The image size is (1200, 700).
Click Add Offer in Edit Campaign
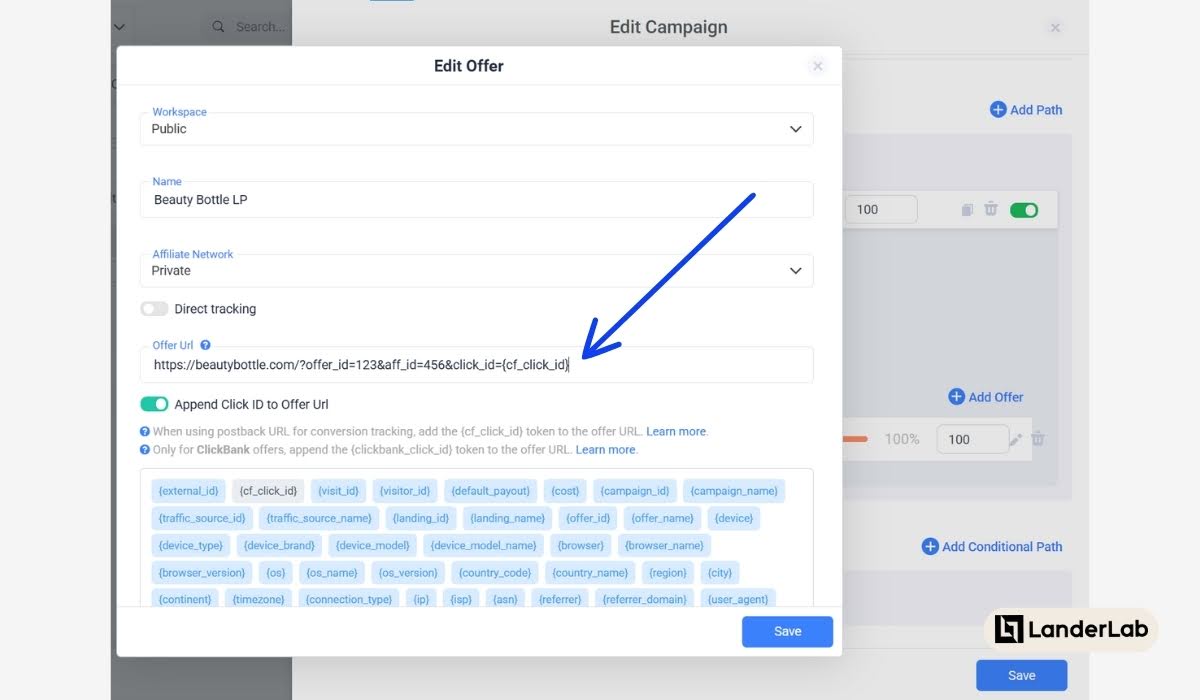pyautogui.click(x=985, y=397)
